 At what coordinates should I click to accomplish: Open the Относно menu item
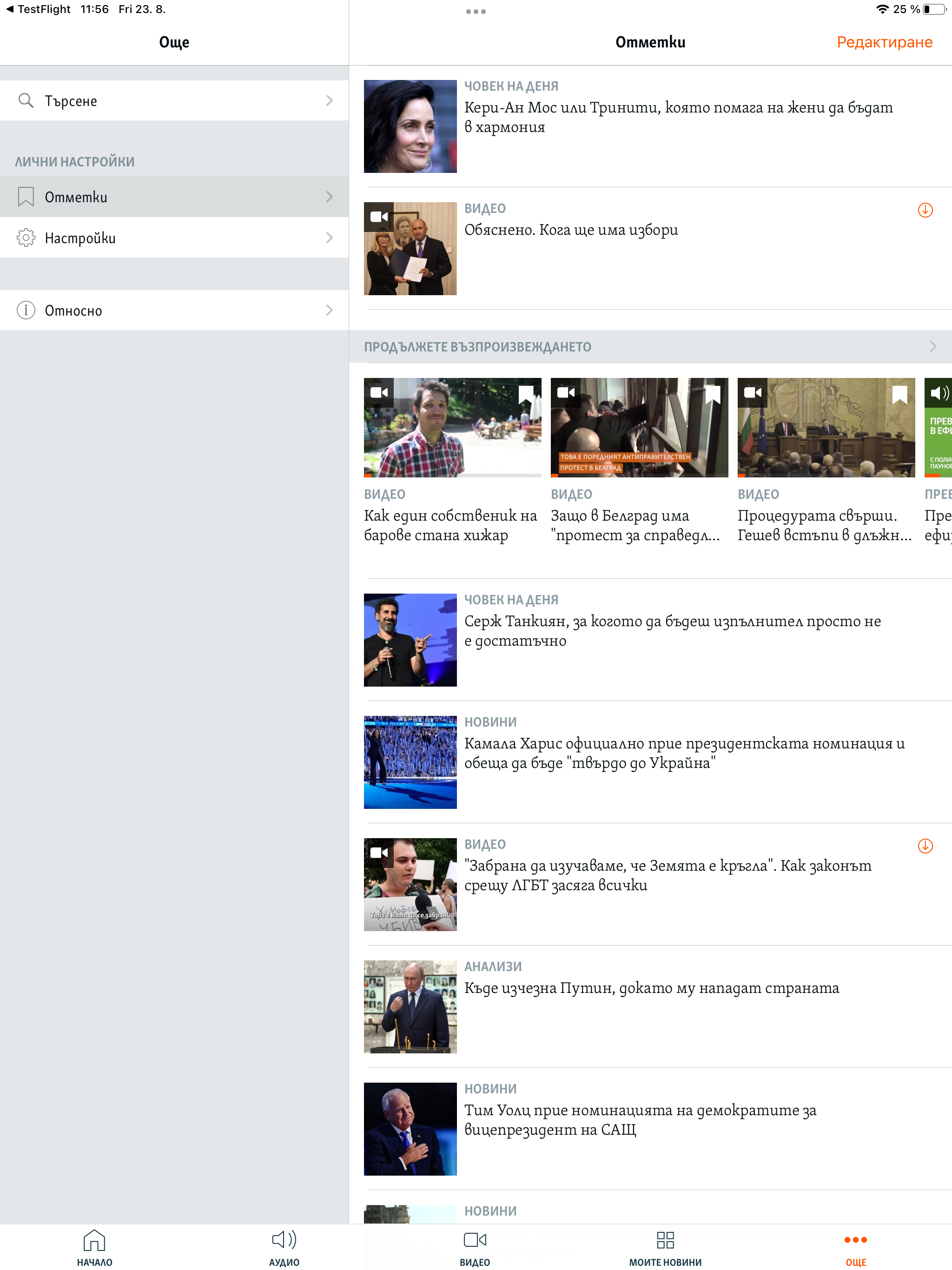[x=175, y=310]
